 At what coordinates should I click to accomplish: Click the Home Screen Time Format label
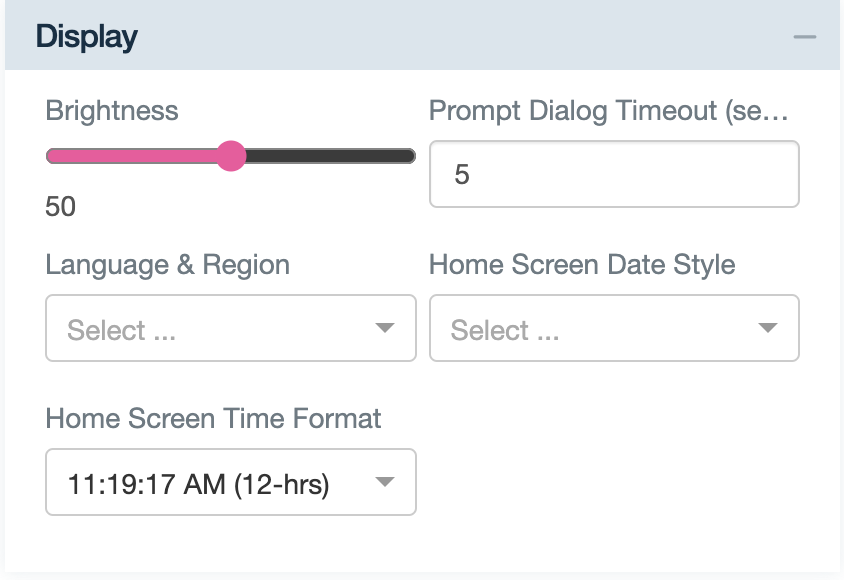coord(213,418)
